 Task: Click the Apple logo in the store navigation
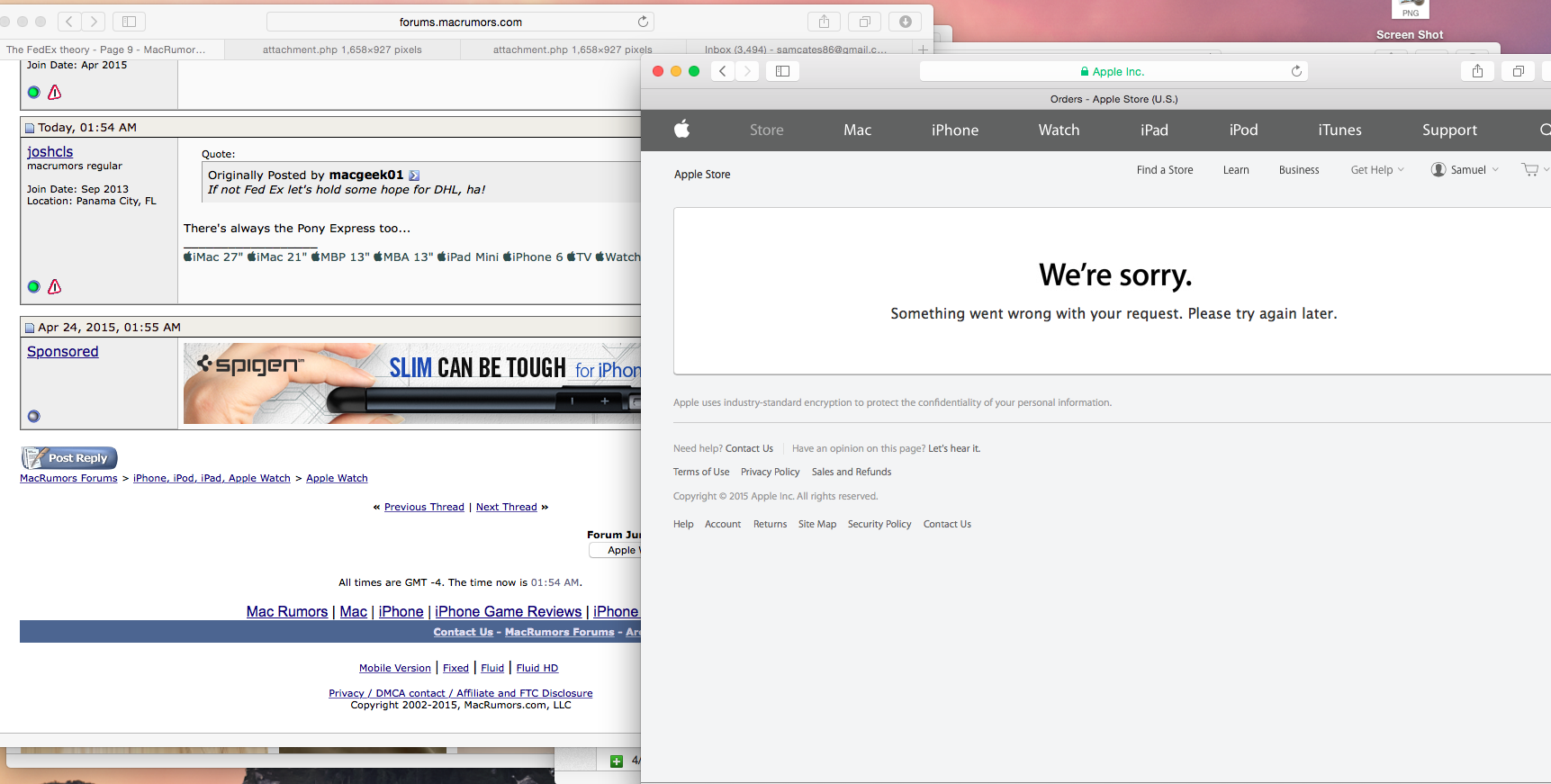click(x=682, y=129)
